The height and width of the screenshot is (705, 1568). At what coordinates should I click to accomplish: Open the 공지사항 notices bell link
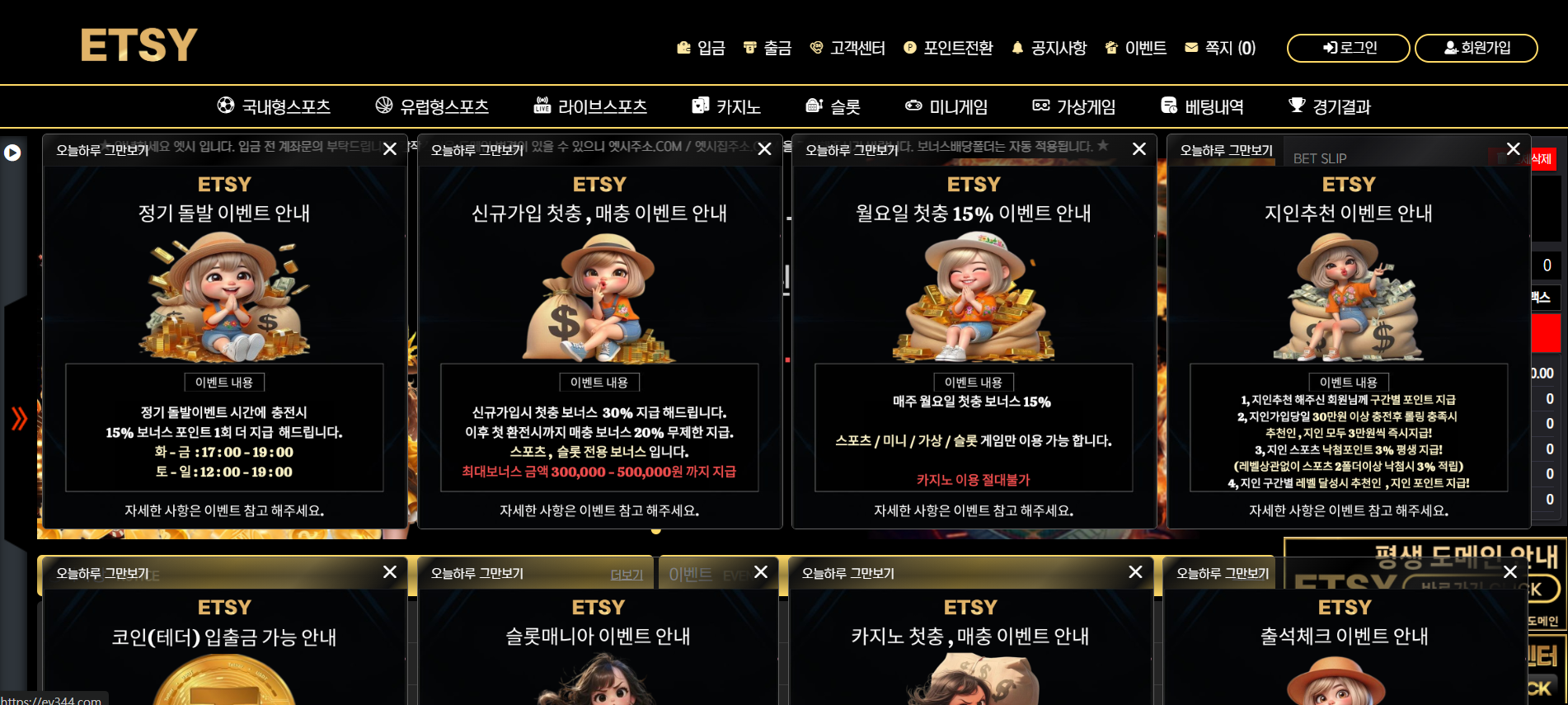(x=1049, y=48)
